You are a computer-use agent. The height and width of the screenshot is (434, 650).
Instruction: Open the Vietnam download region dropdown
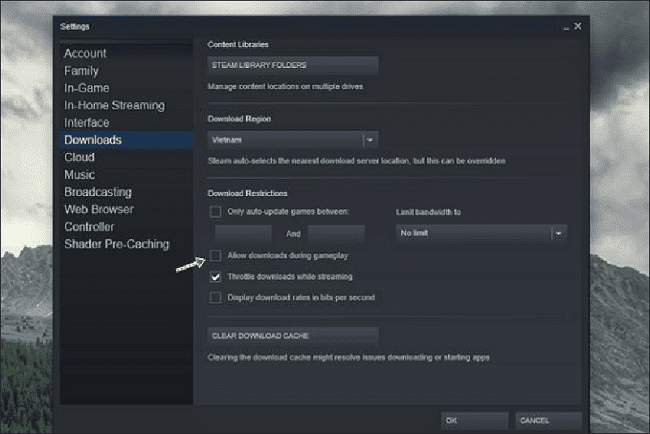point(293,140)
